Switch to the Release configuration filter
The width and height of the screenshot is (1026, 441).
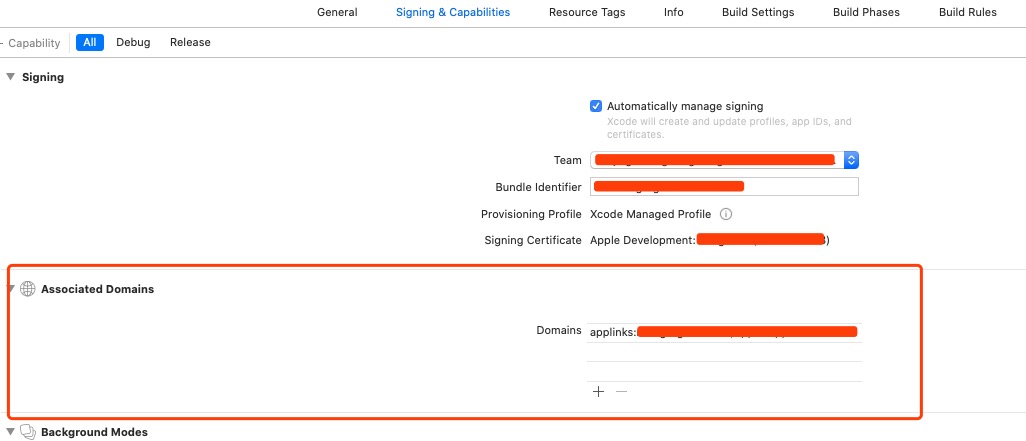[x=190, y=42]
